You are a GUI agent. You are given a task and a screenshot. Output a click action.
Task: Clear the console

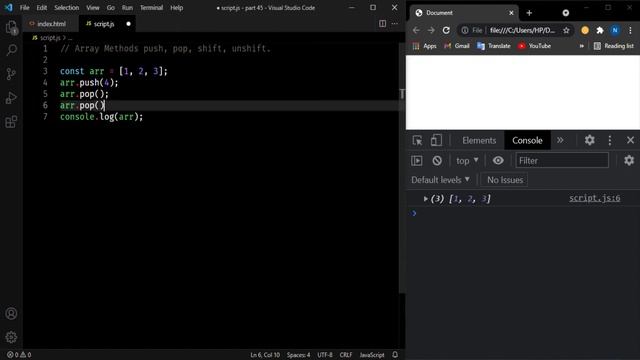437,160
